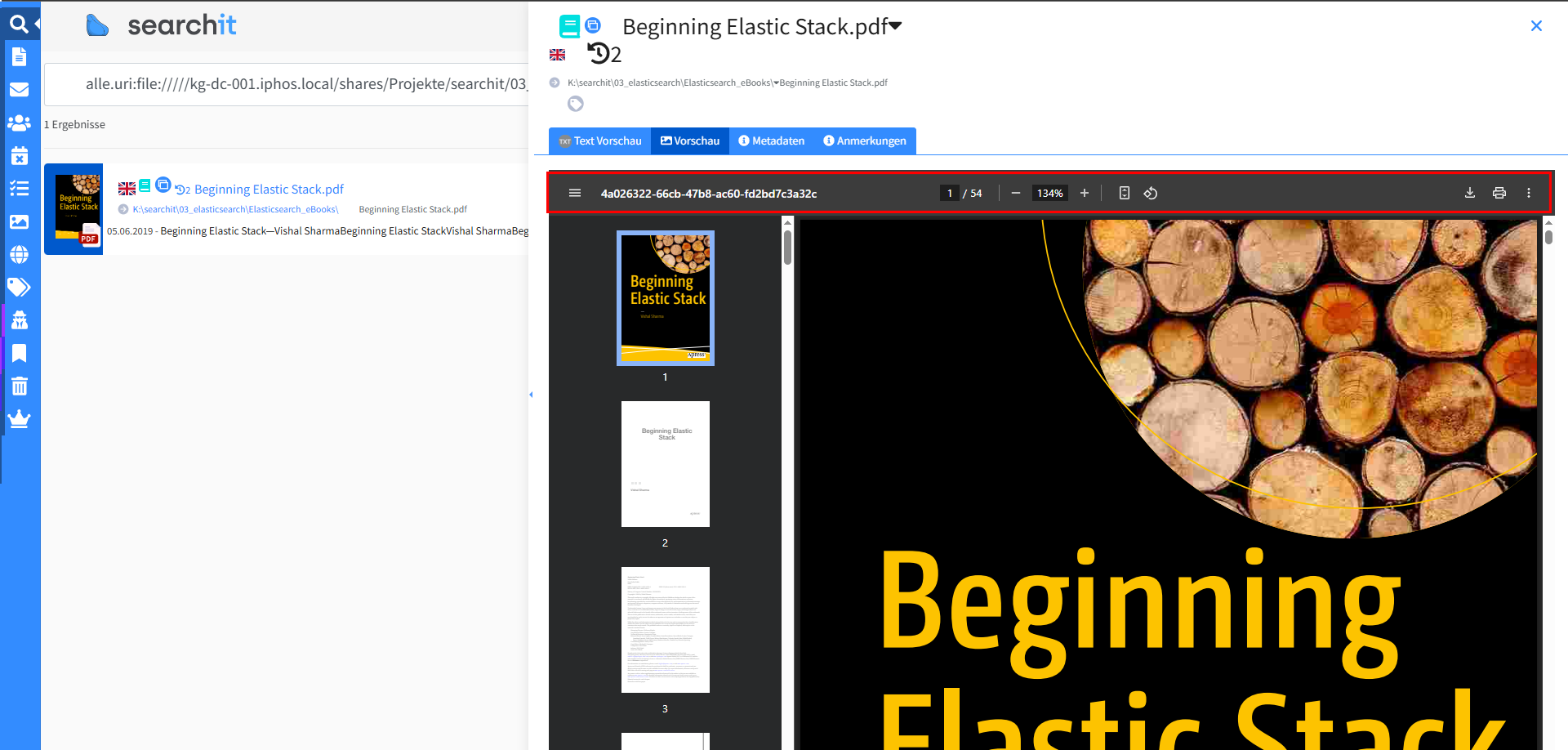Image resolution: width=1568 pixels, height=750 pixels.
Task: Open the tags icon in sidebar
Action: pyautogui.click(x=19, y=287)
